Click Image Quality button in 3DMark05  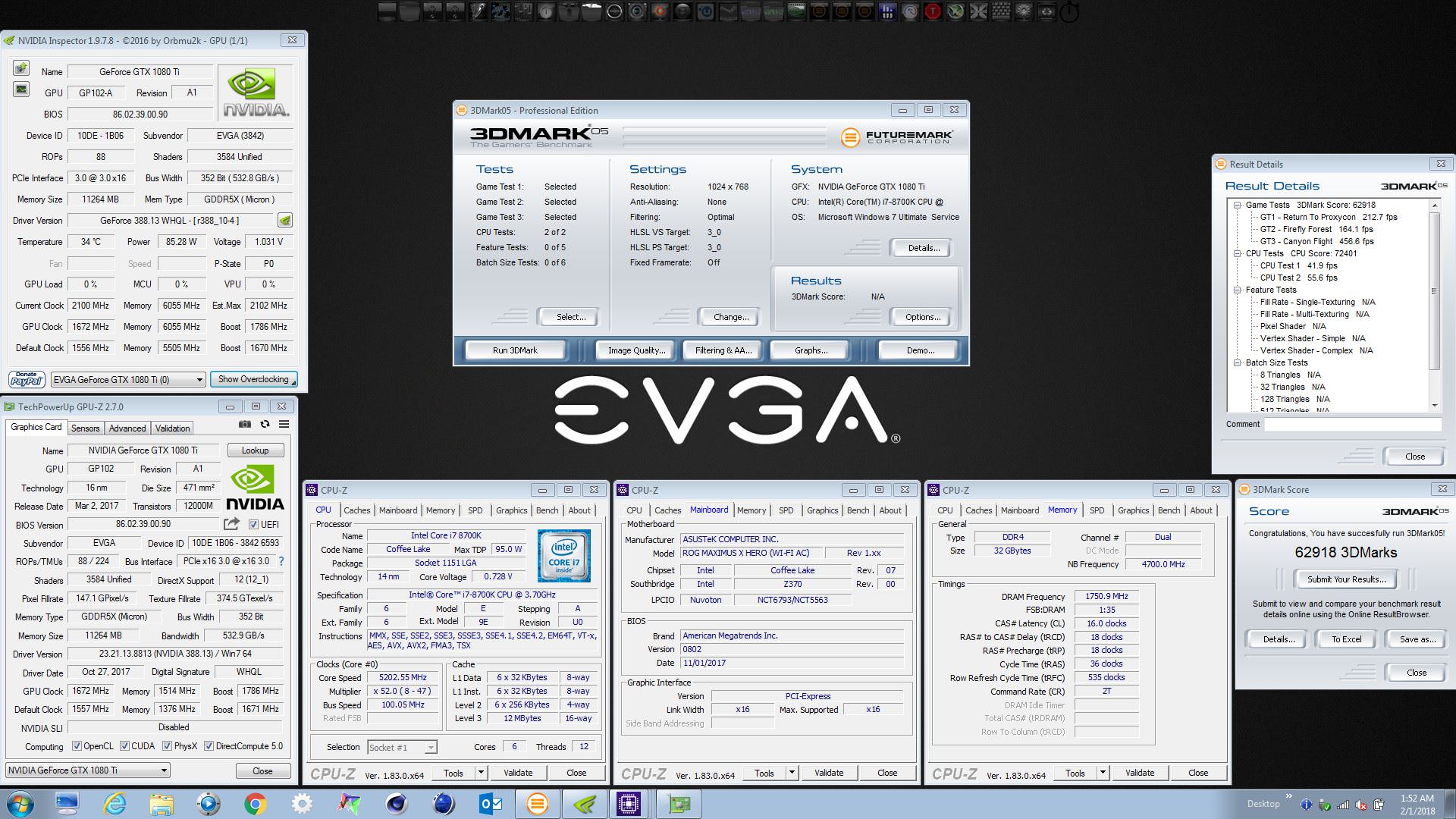[x=636, y=350]
